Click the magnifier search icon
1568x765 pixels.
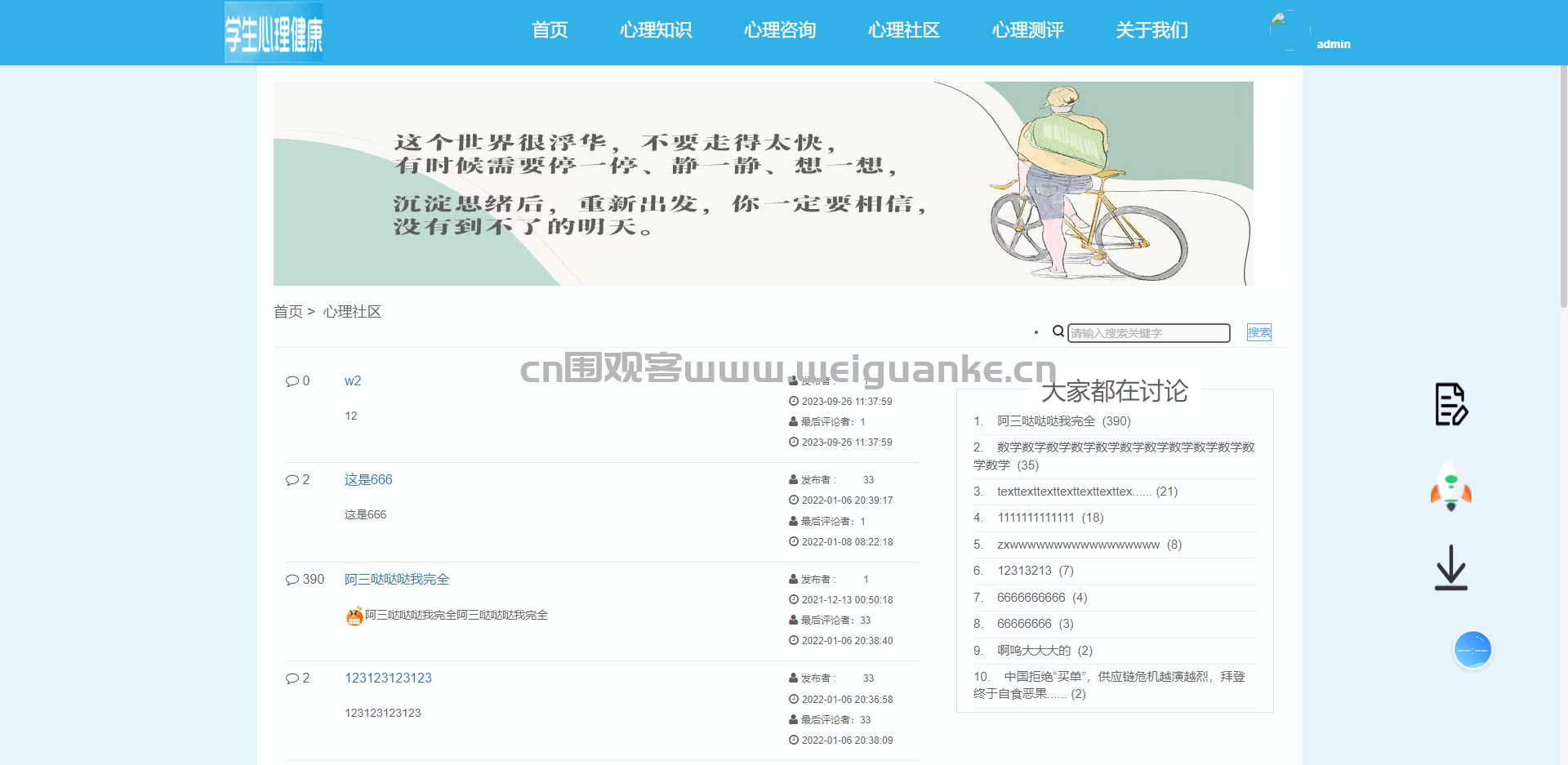[x=1058, y=331]
